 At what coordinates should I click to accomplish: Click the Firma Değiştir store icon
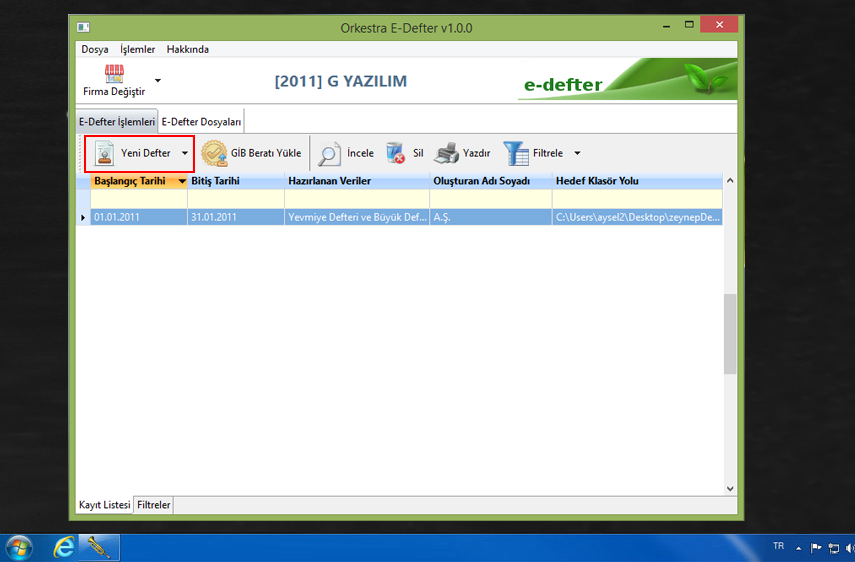114,75
